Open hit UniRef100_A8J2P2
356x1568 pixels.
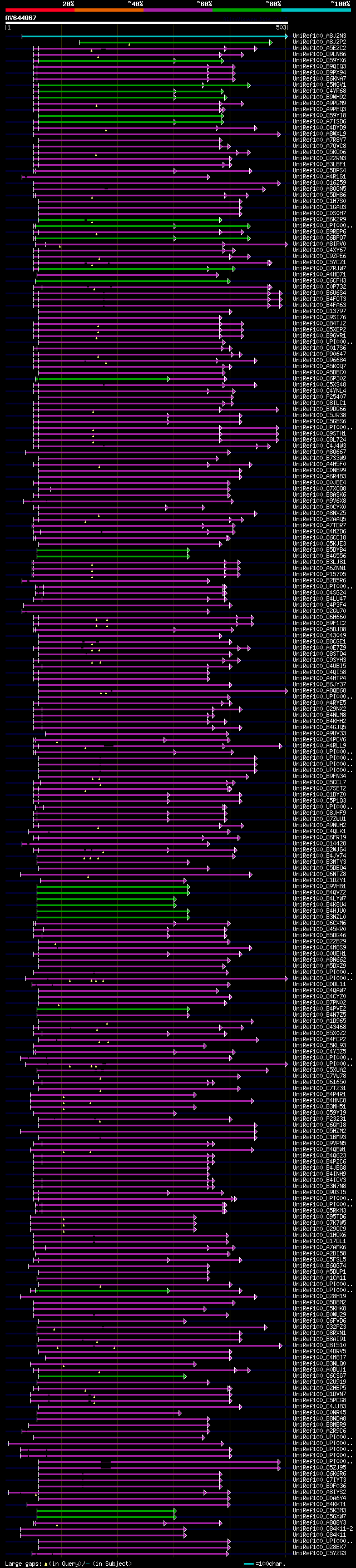319,43
